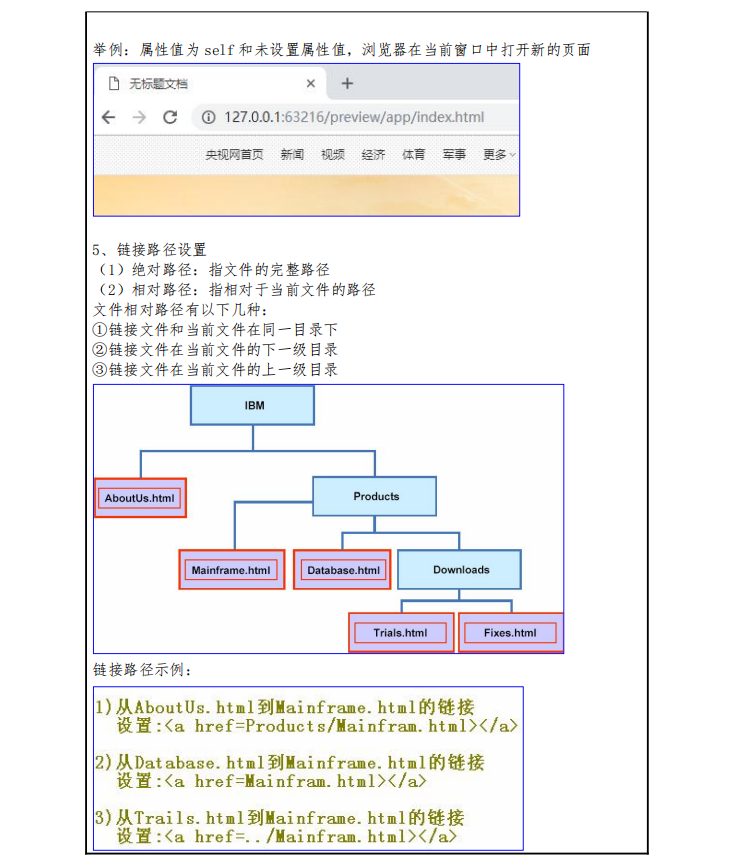This screenshot has height=866, width=752.
Task: Open the 央视网首页 link
Action: coord(235,155)
